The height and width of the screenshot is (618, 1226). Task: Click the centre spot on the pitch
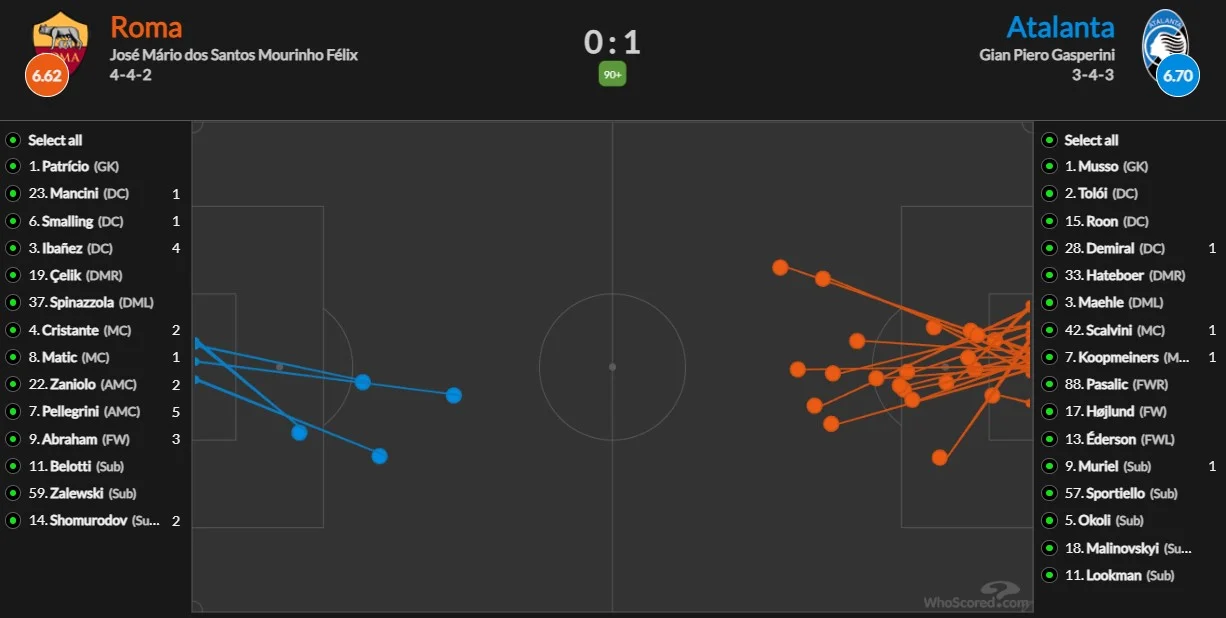tap(612, 367)
